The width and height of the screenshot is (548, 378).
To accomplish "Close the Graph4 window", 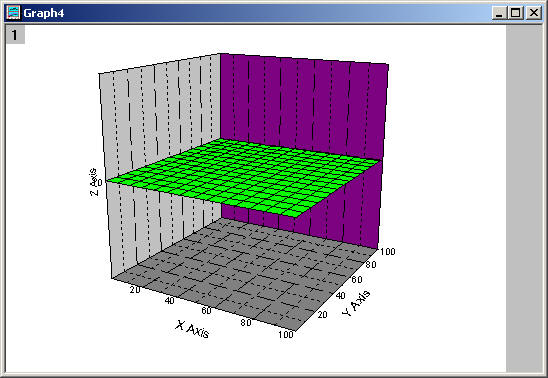I will (534, 13).
